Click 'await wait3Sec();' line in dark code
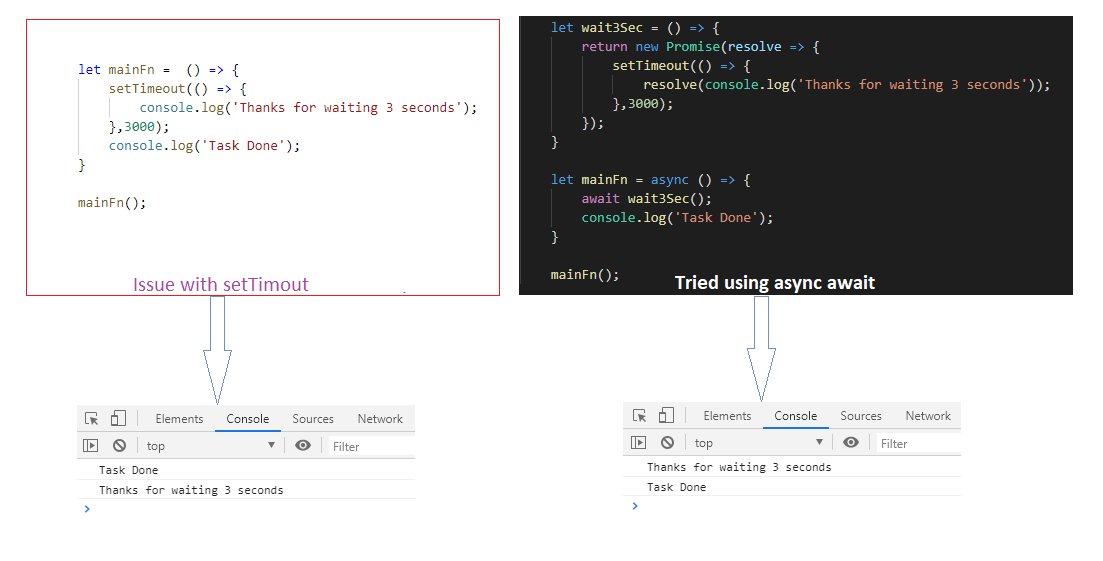 pyautogui.click(x=646, y=199)
